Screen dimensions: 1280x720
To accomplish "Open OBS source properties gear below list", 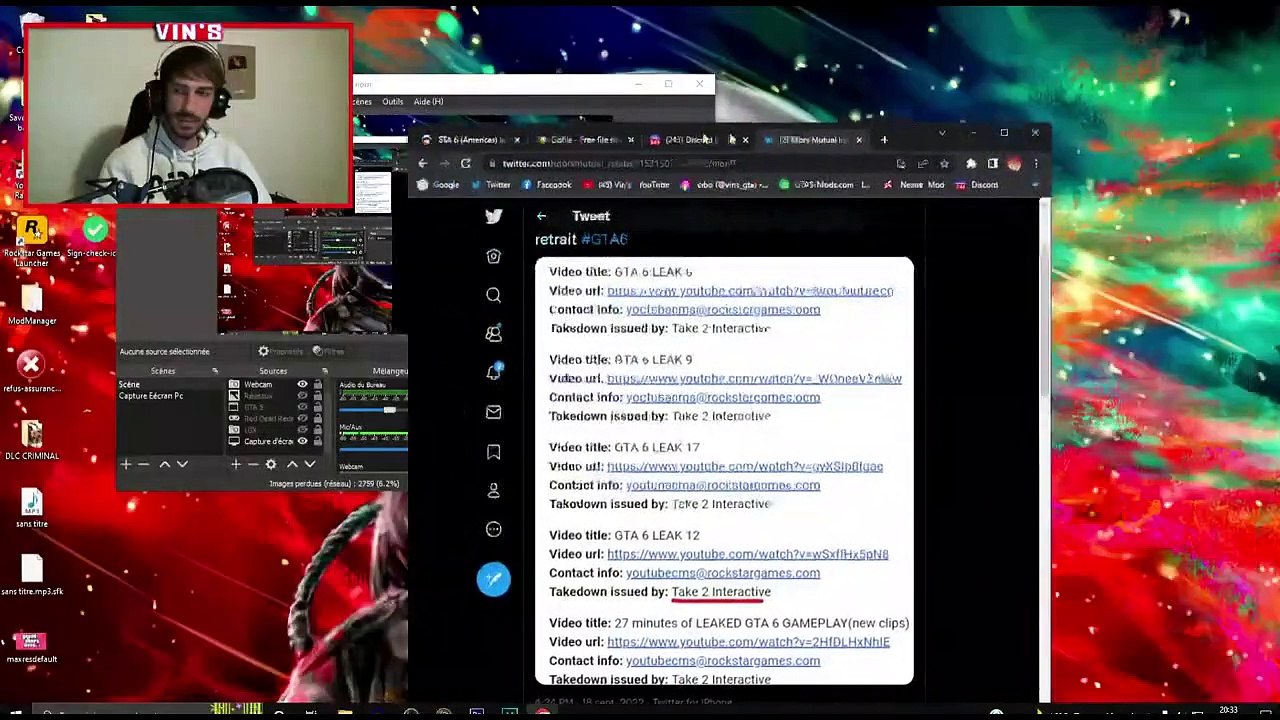I will tap(271, 464).
